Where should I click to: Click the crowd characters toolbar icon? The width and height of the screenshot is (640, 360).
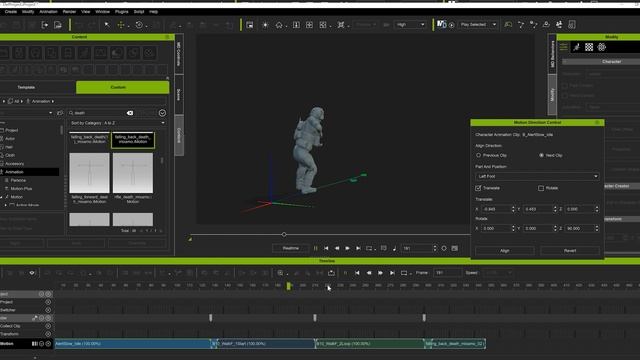(x=559, y=25)
